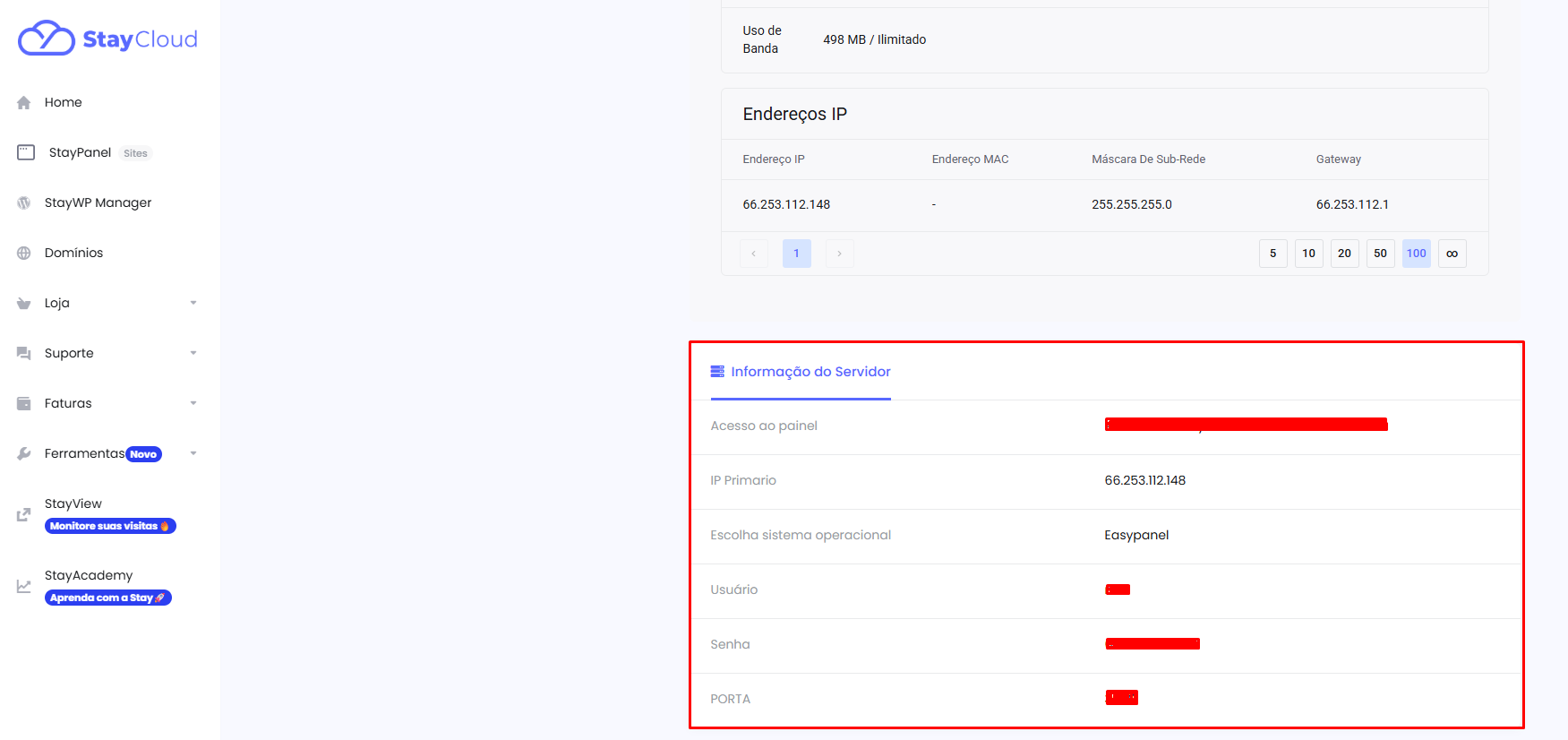This screenshot has width=1568, height=740.
Task: Click the wrench icon beside Ferramentas
Action: pyautogui.click(x=24, y=454)
